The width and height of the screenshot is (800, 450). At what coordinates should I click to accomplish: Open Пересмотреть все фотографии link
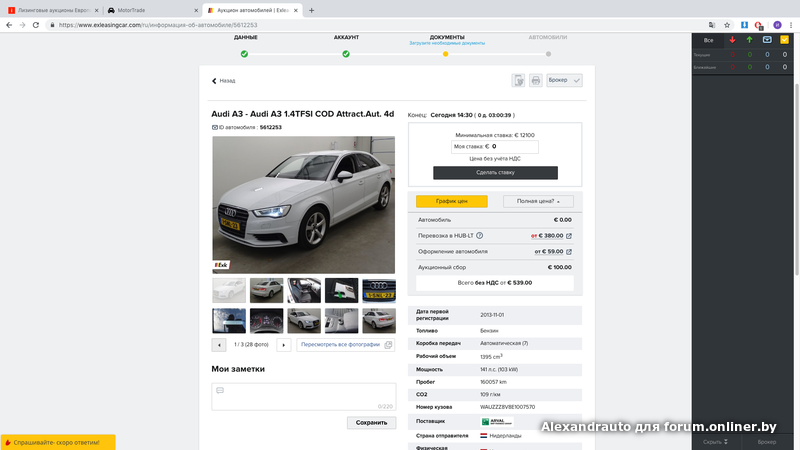coord(340,345)
